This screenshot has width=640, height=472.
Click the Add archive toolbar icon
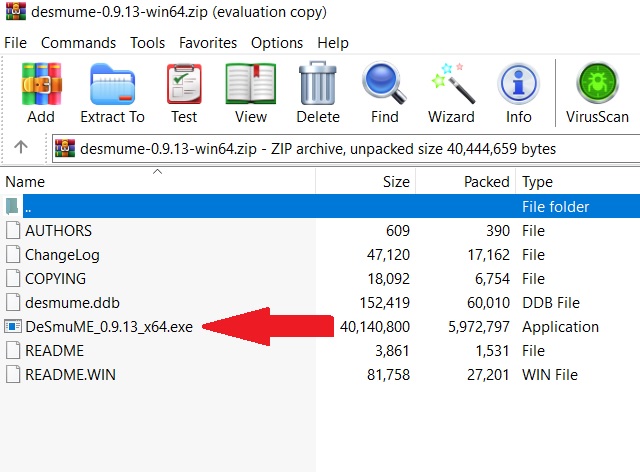41,92
